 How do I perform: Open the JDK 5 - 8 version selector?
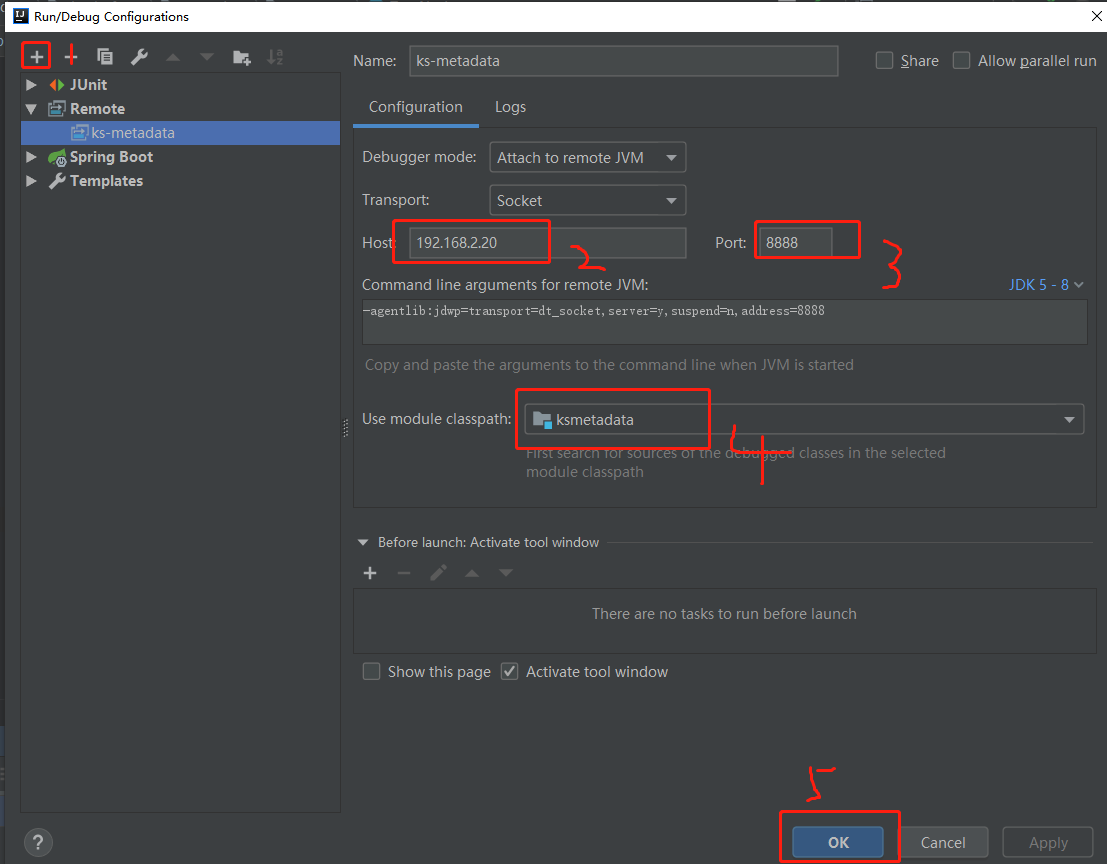[x=1046, y=285]
